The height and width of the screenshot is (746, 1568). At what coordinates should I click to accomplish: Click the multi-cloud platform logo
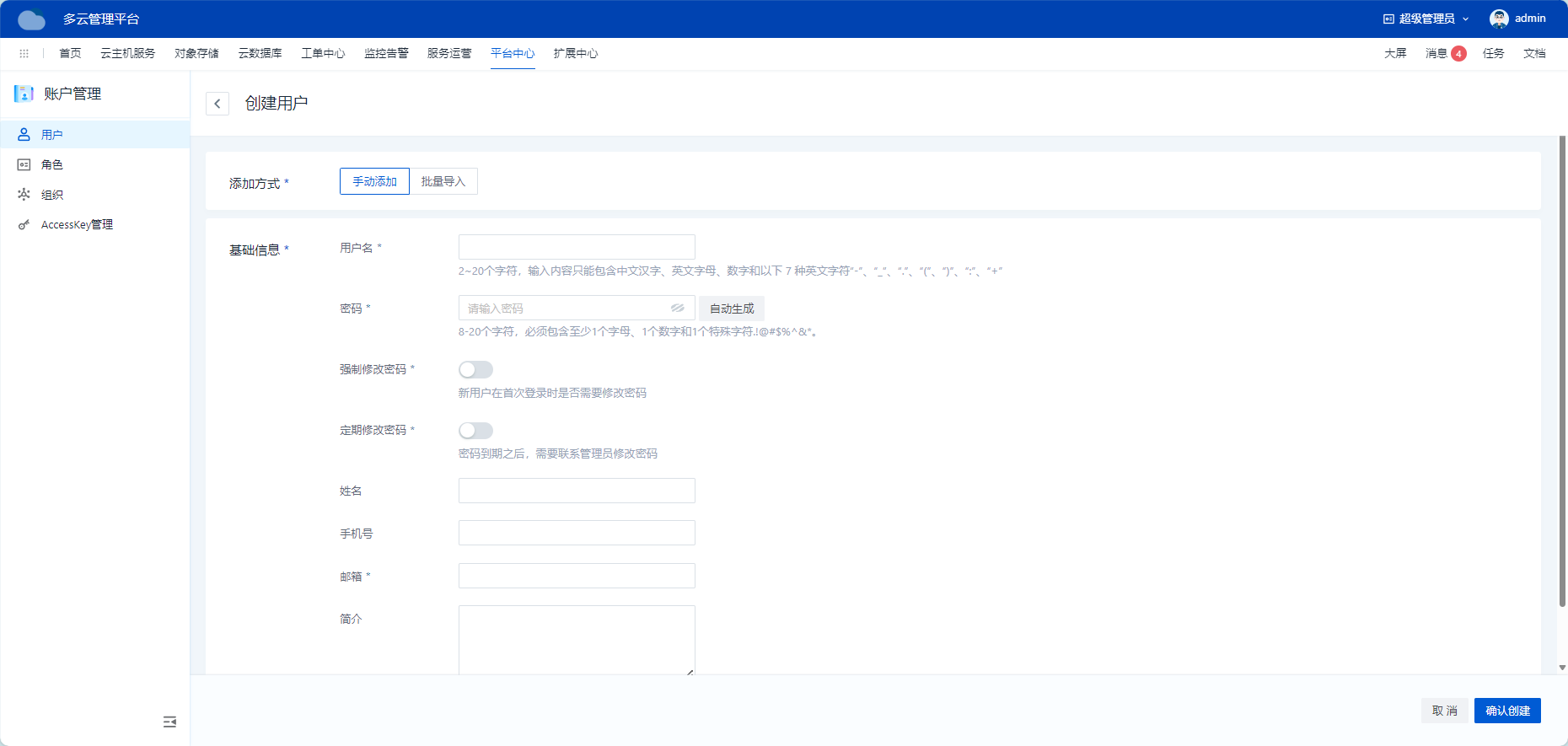coord(32,19)
